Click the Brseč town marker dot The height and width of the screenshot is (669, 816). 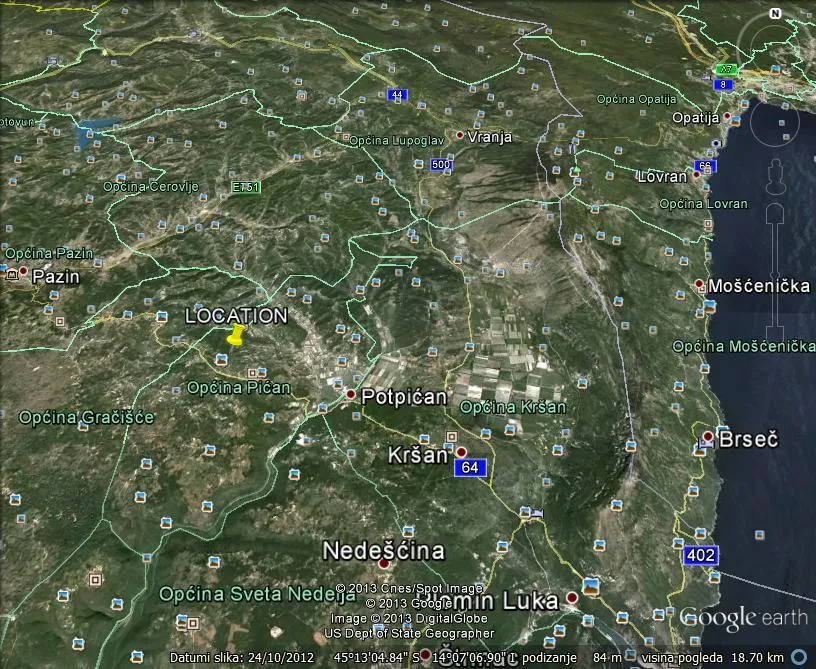pyautogui.click(x=708, y=435)
